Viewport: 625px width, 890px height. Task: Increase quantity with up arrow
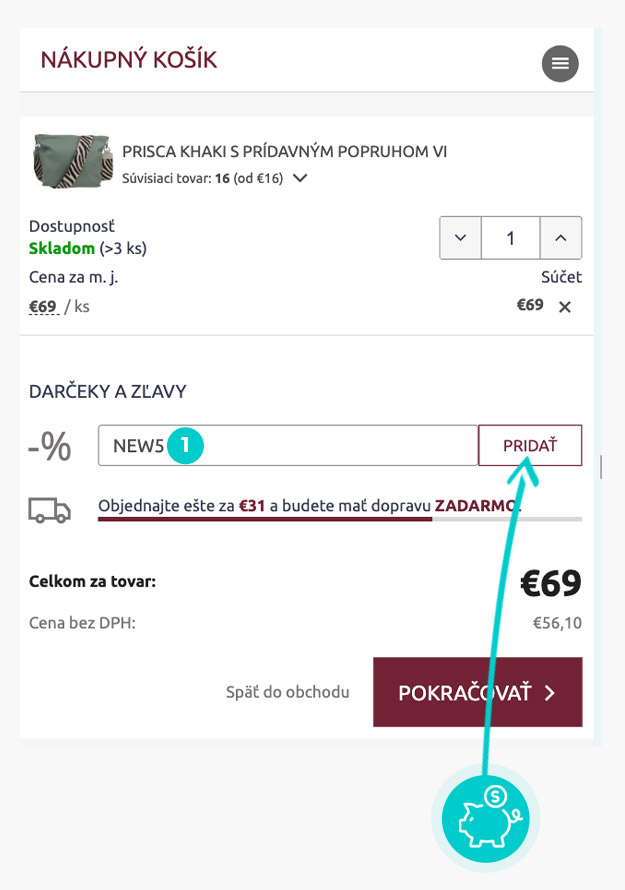560,238
